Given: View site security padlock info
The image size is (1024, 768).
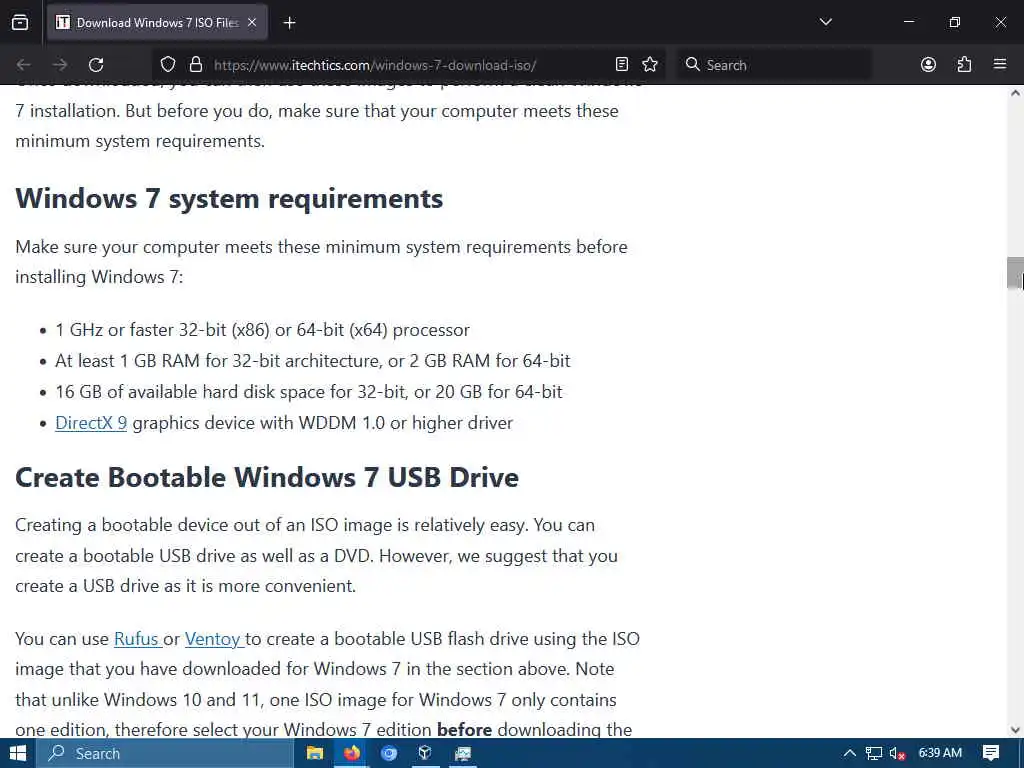Looking at the screenshot, I should [x=195, y=65].
